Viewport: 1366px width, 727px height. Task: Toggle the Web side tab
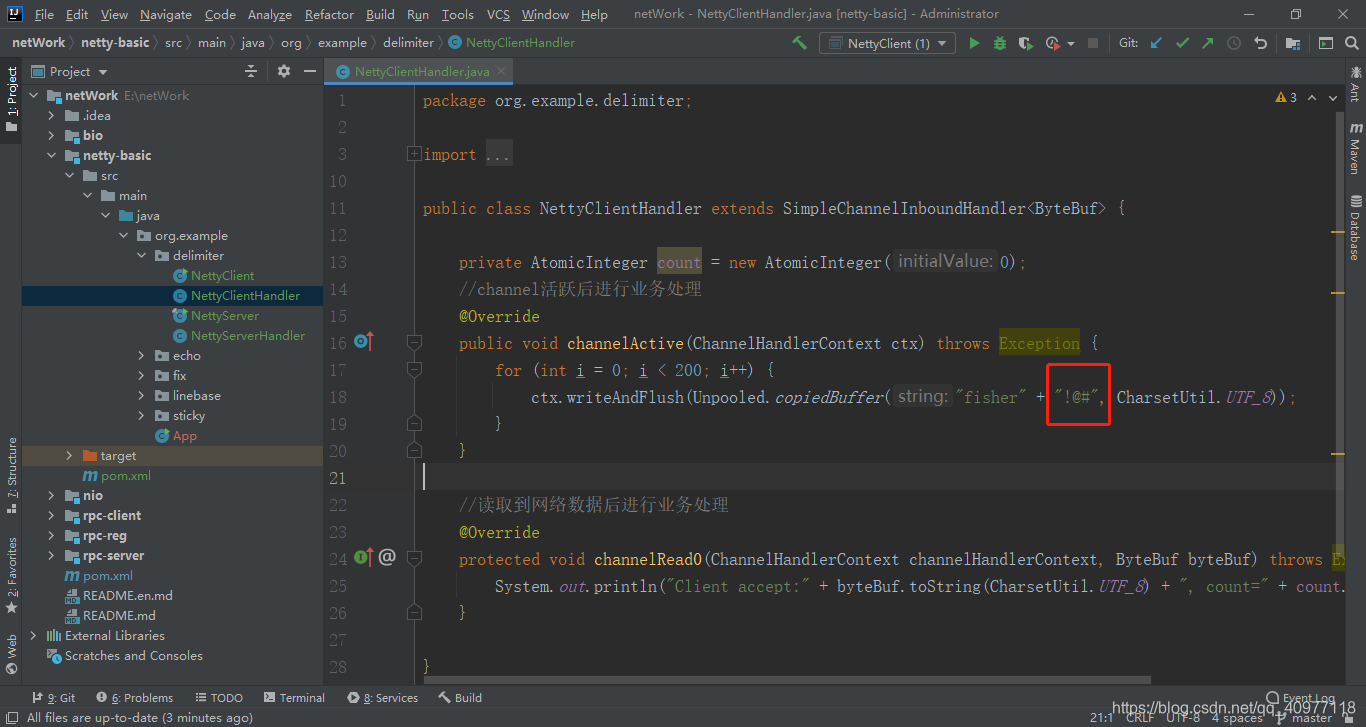click(x=11, y=654)
